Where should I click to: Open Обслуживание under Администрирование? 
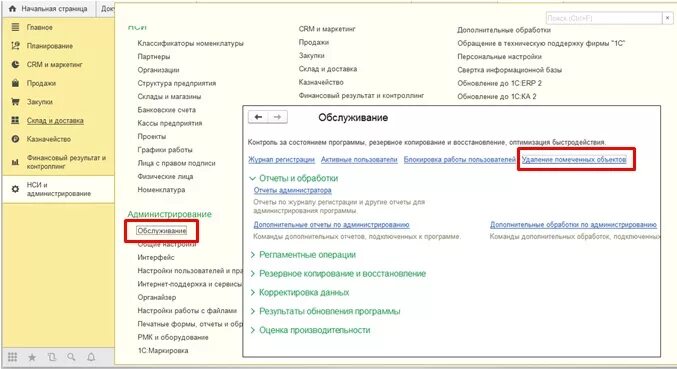click(162, 231)
